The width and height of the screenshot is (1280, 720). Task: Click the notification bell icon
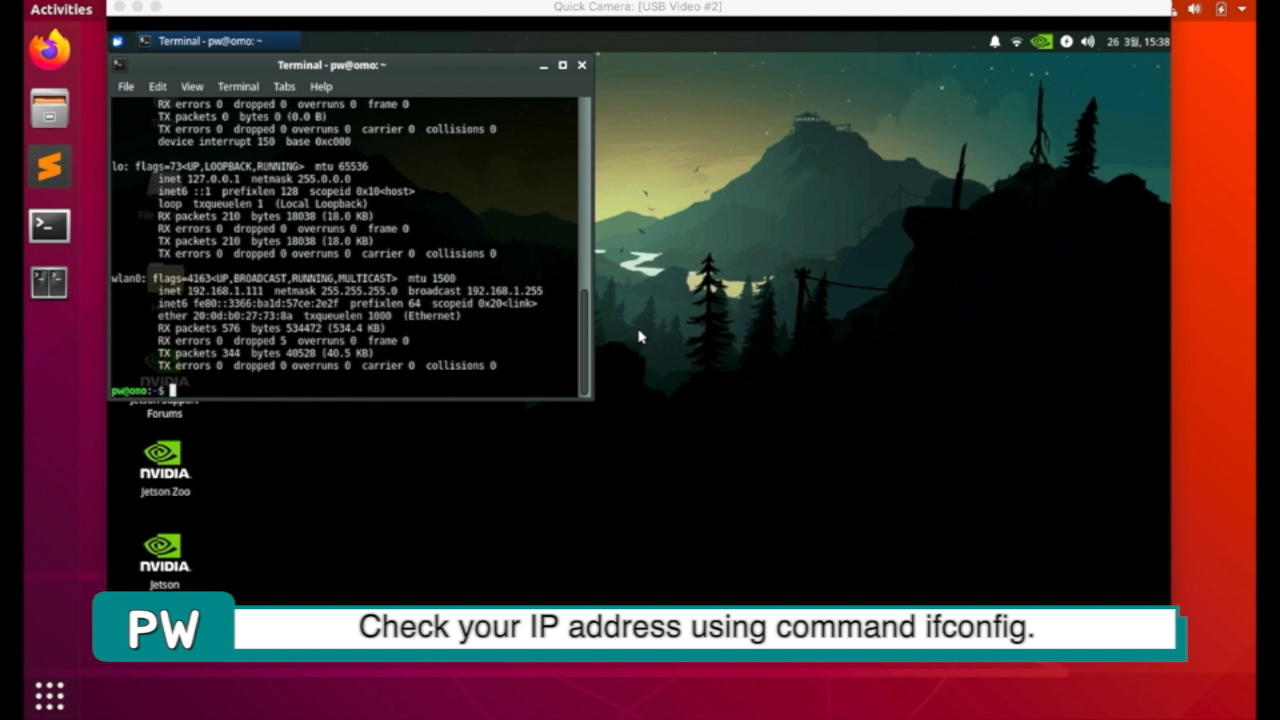pyautogui.click(x=995, y=42)
